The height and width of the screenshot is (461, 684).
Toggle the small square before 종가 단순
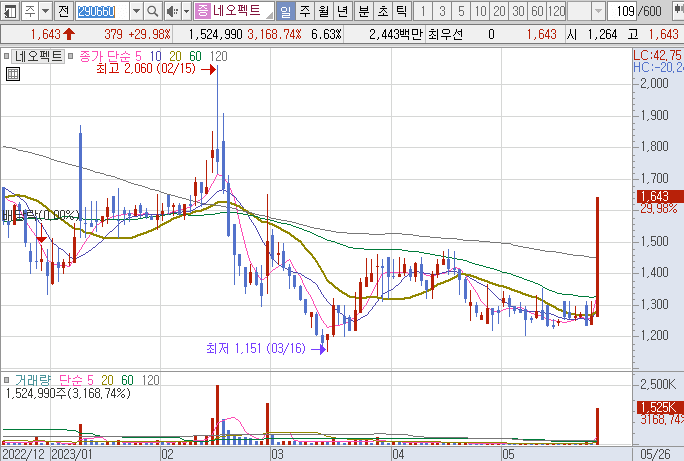(x=71, y=56)
